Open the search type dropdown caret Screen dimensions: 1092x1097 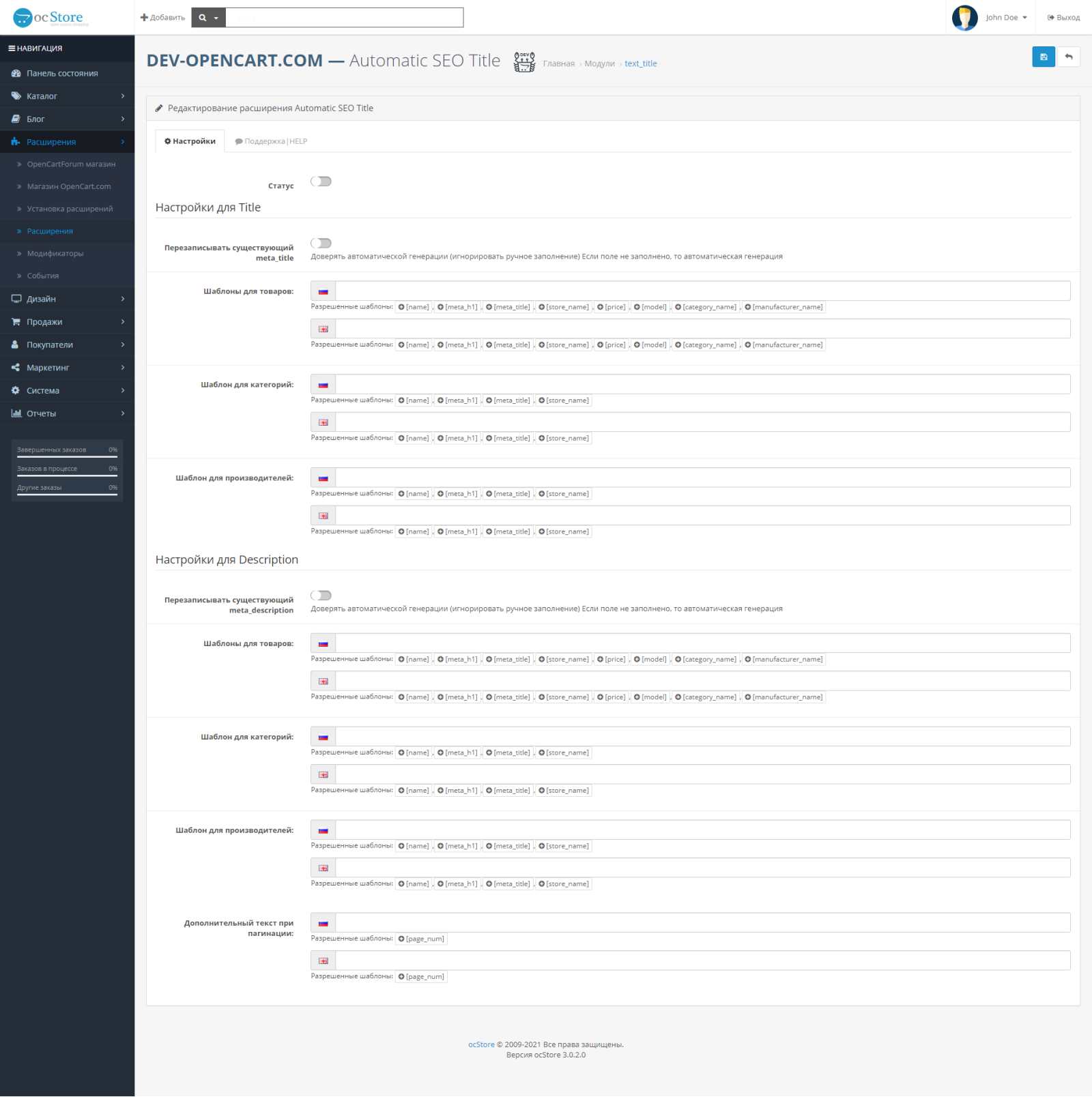[216, 18]
